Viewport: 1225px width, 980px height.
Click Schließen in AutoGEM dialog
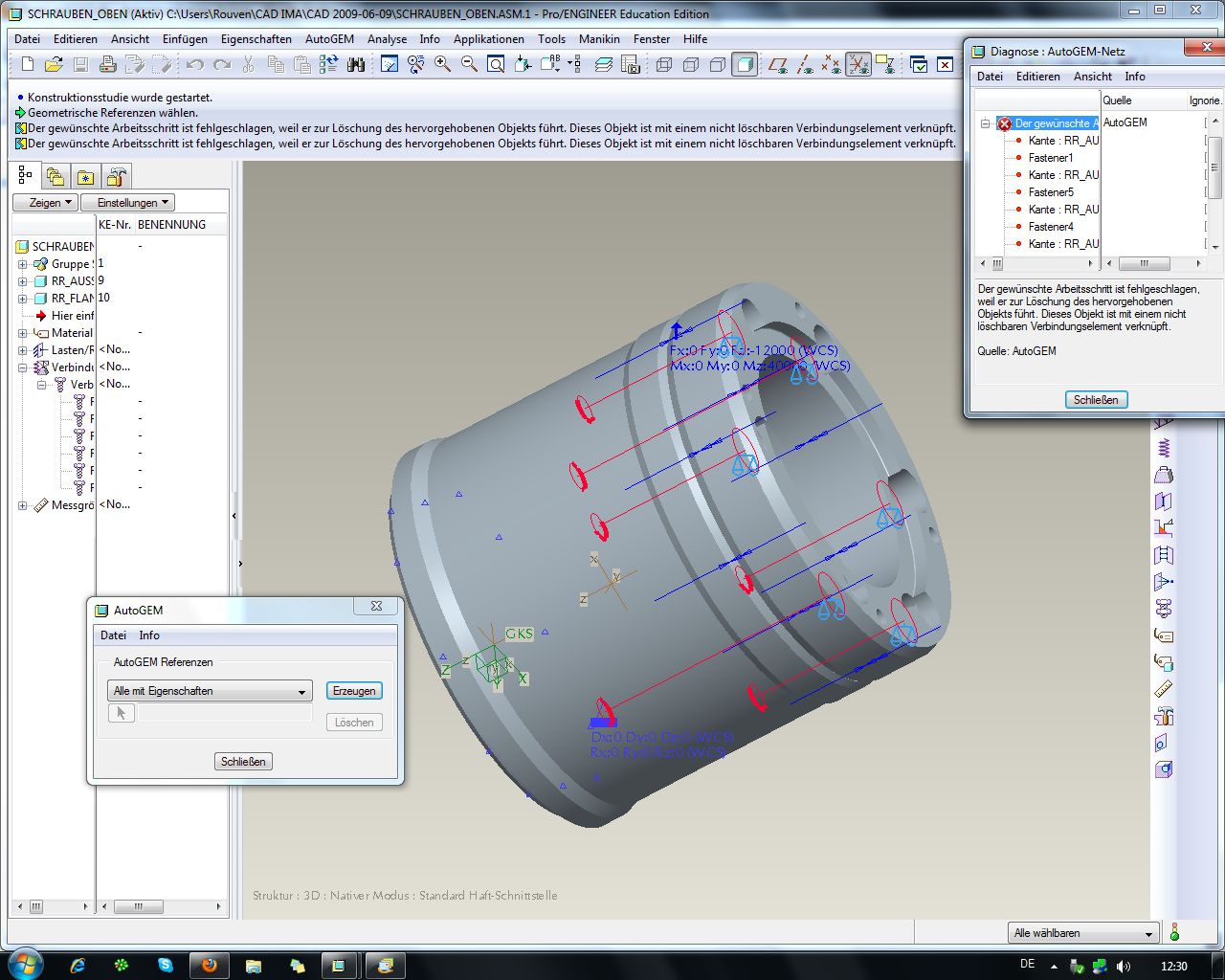tap(243, 762)
